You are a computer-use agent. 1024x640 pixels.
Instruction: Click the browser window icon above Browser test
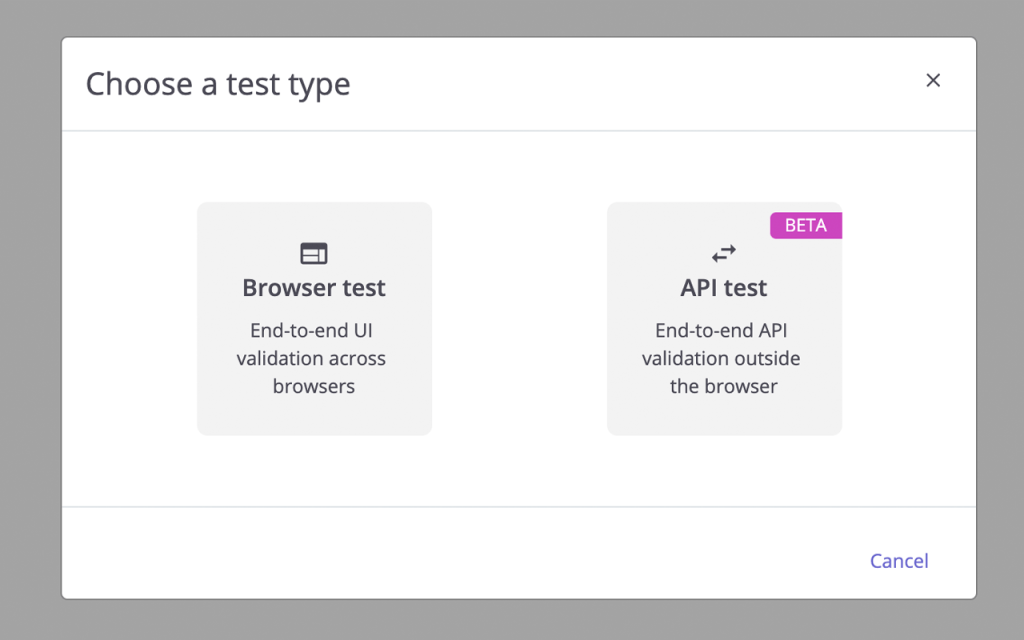(x=314, y=253)
